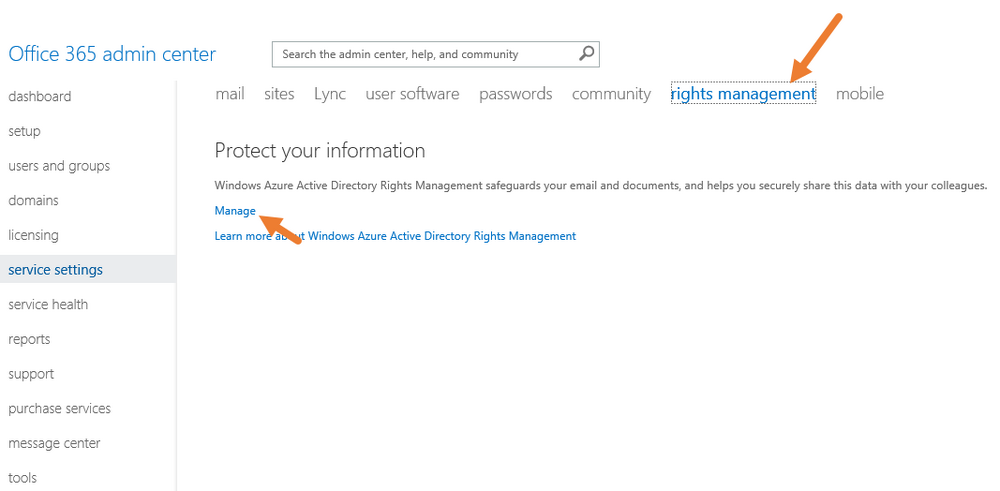This screenshot has height=491, width=1000.
Task: Click the Protect your information heading
Action: point(320,150)
